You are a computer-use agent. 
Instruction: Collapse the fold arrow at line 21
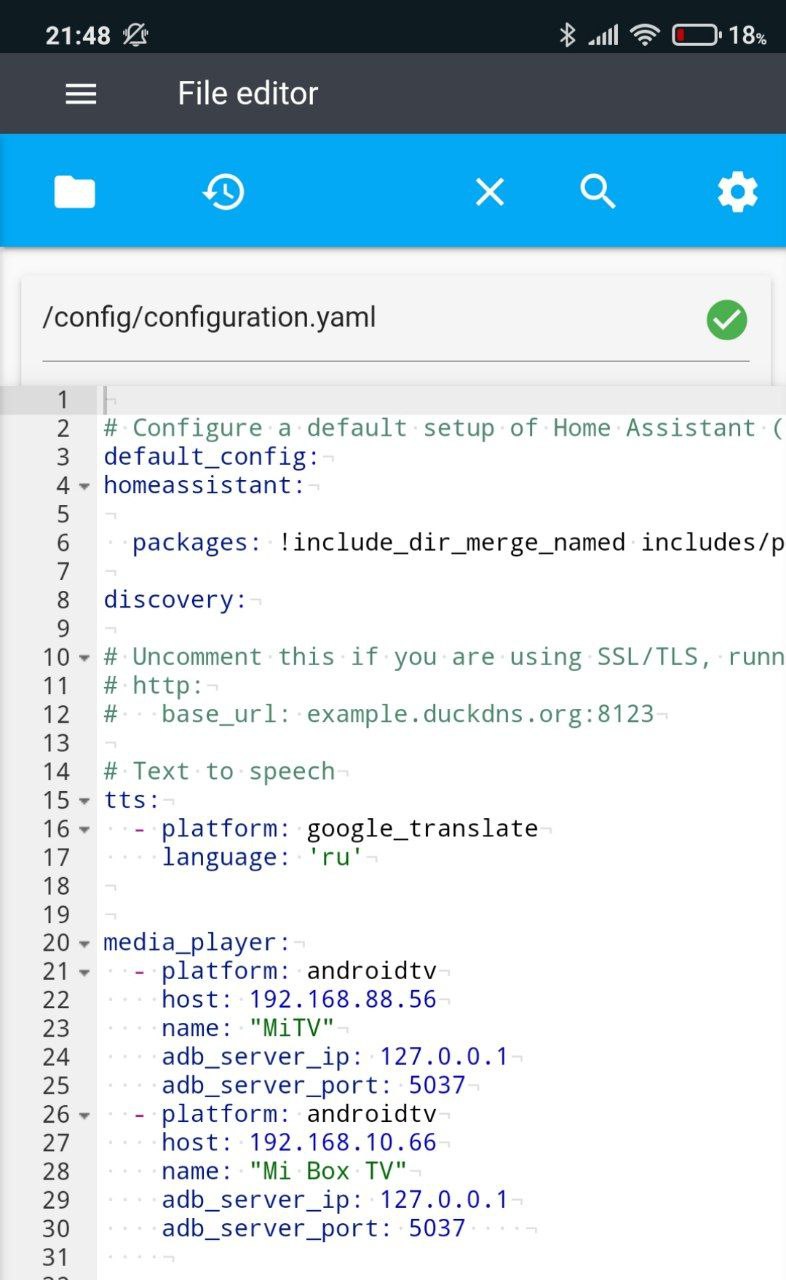pyautogui.click(x=84, y=972)
